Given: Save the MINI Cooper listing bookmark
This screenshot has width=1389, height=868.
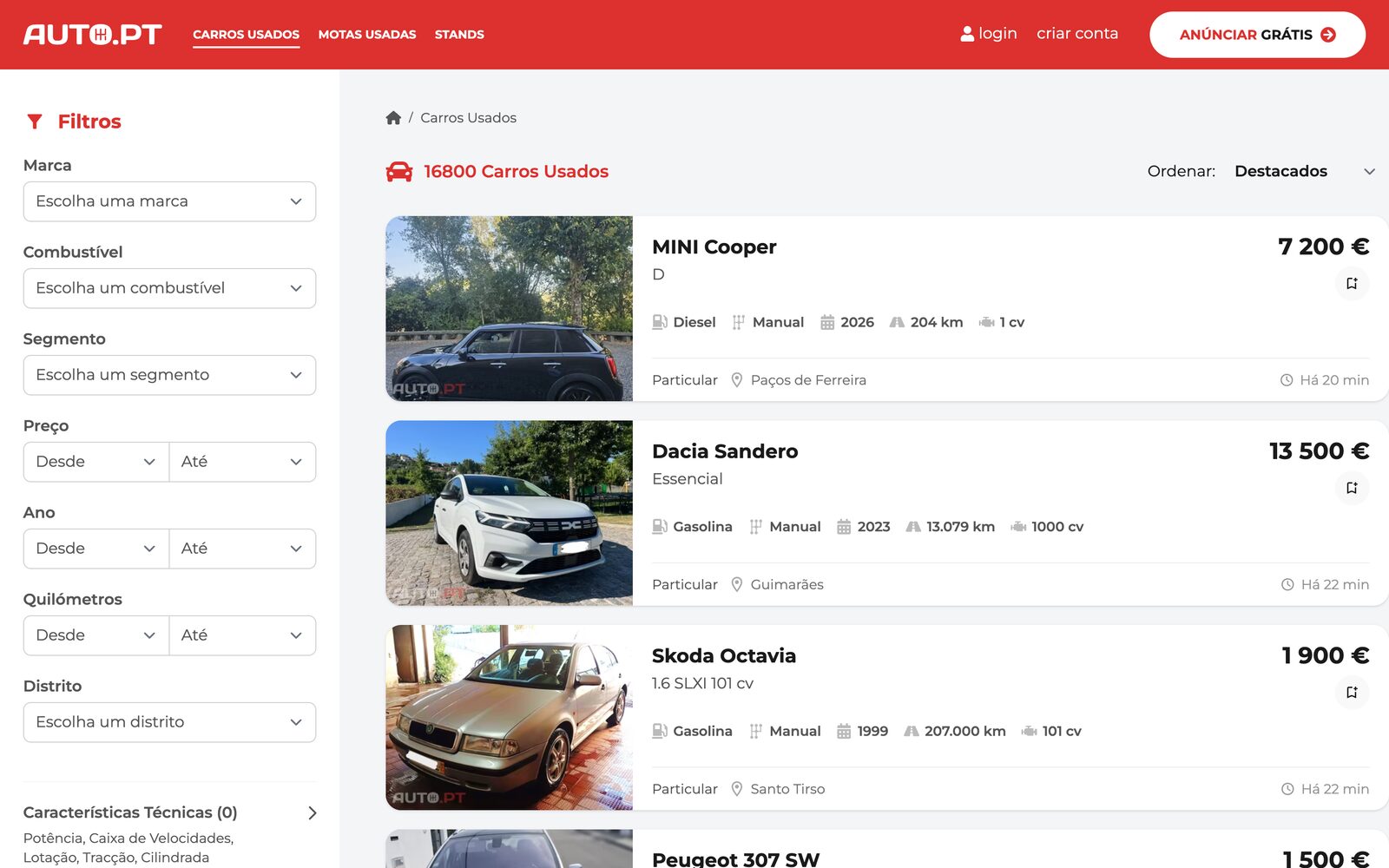Looking at the screenshot, I should tap(1352, 283).
